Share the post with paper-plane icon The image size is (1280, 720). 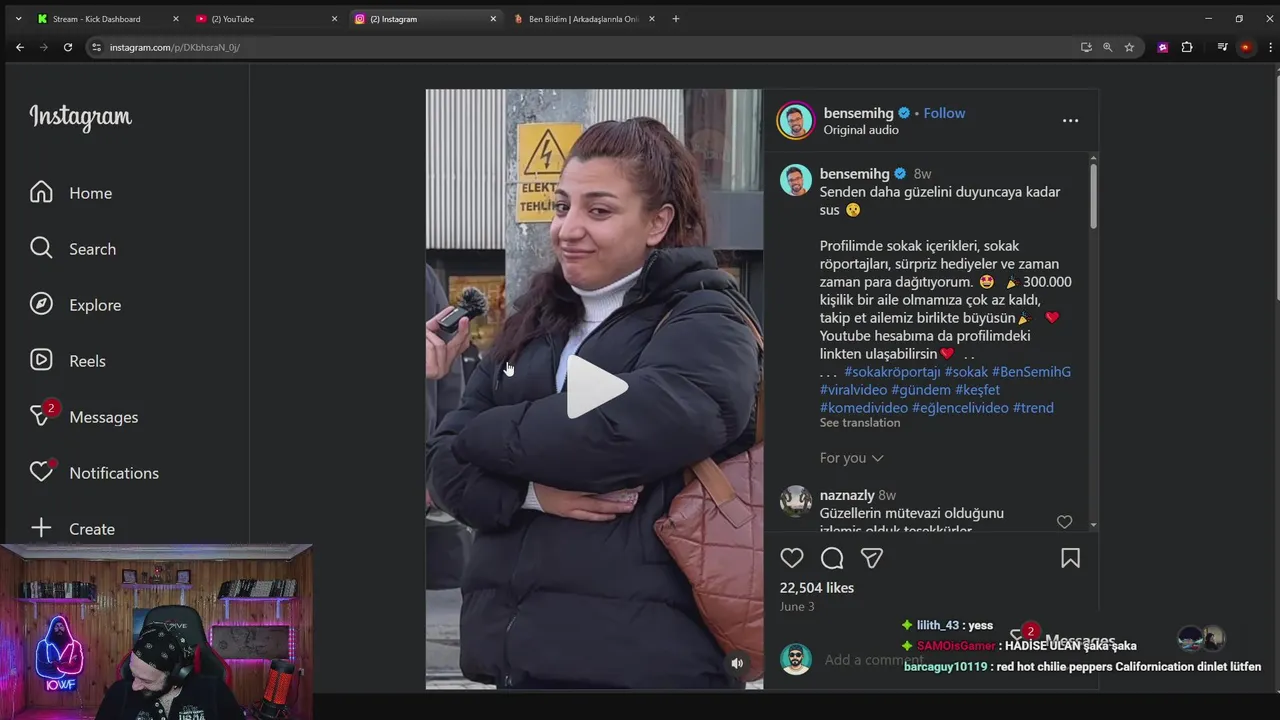coord(872,558)
